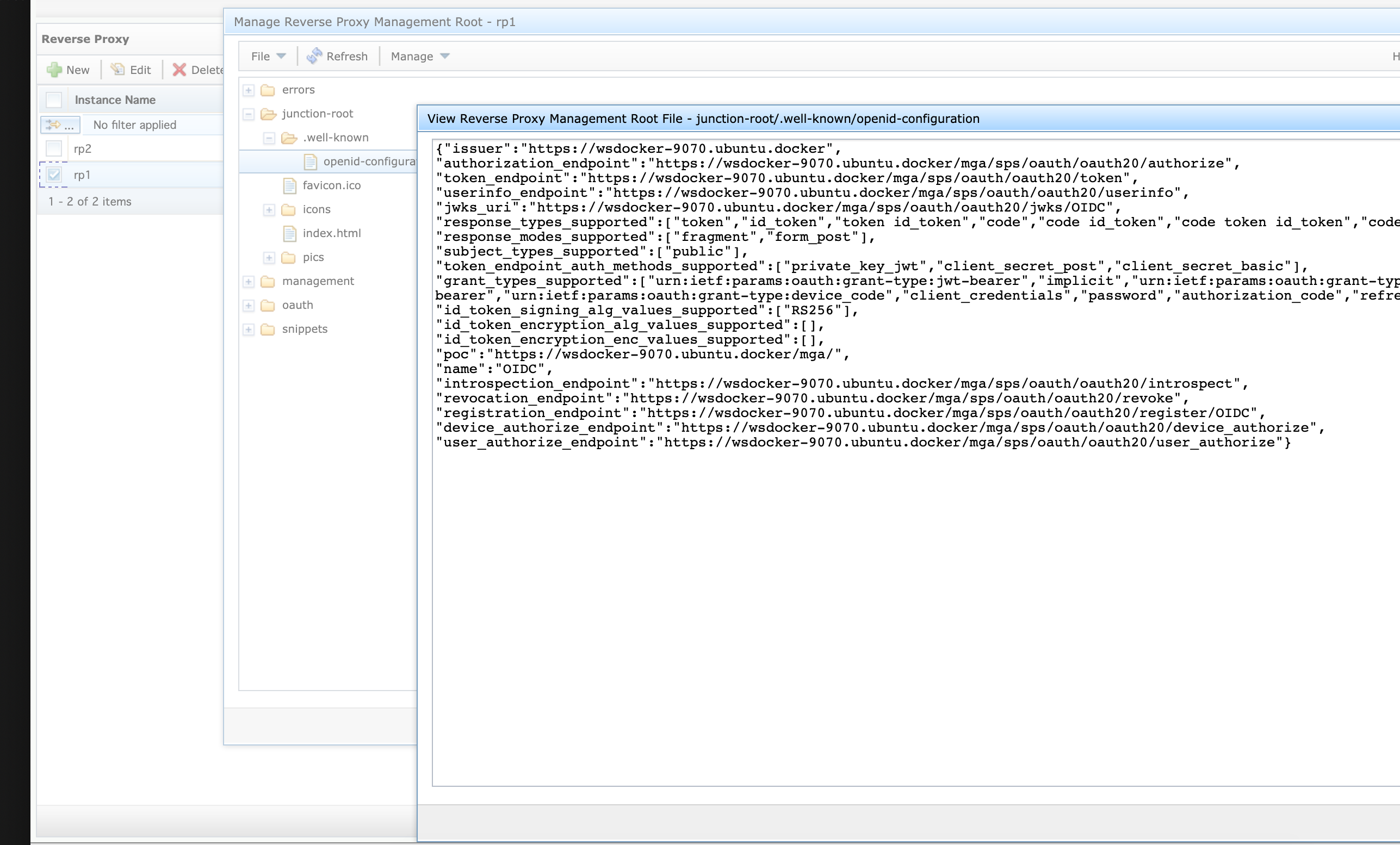Toggle the select-all Instance Name checkbox
Screen dimensions: 1400x845
[54, 100]
